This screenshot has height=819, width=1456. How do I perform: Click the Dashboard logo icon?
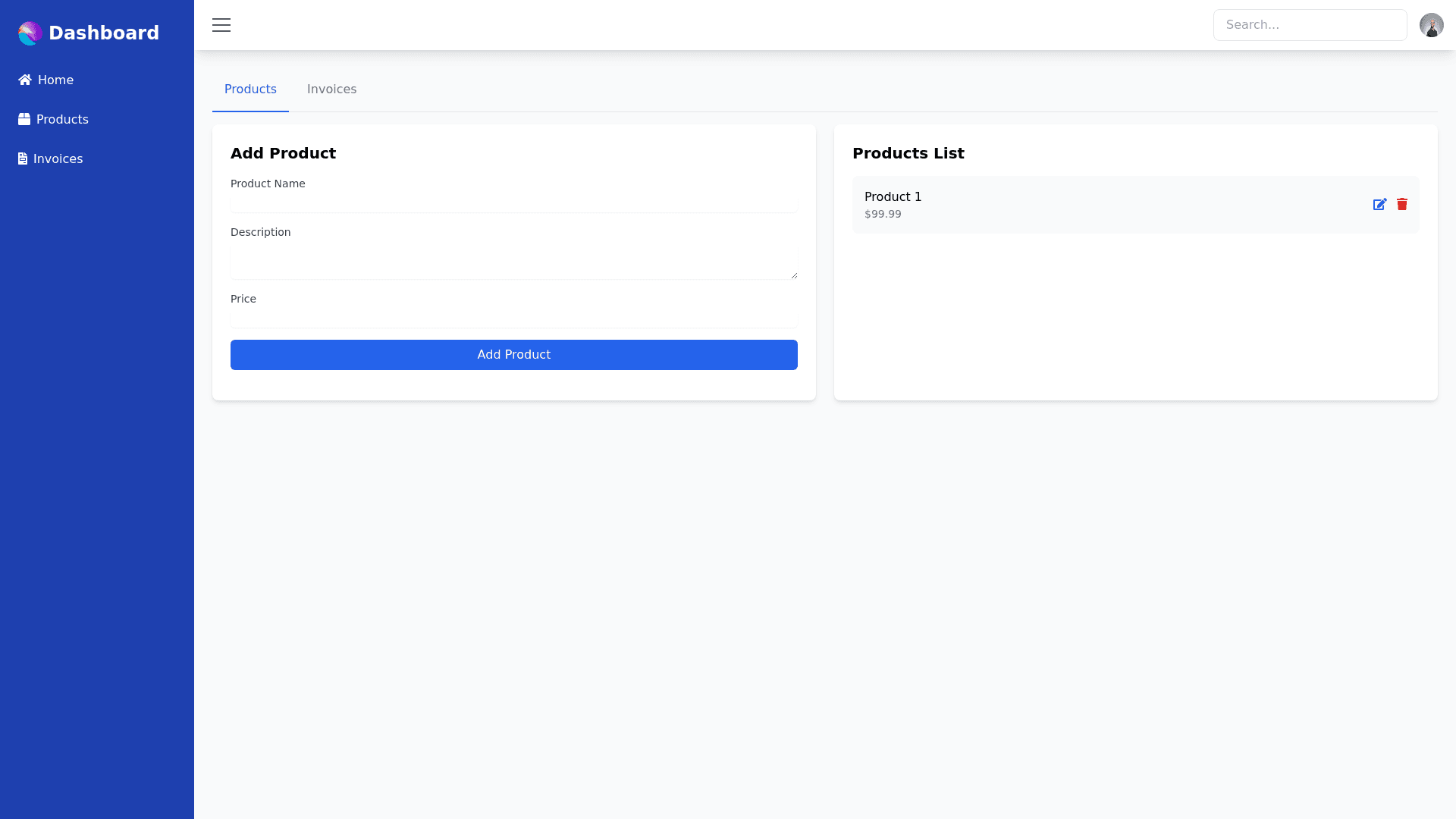[x=30, y=33]
